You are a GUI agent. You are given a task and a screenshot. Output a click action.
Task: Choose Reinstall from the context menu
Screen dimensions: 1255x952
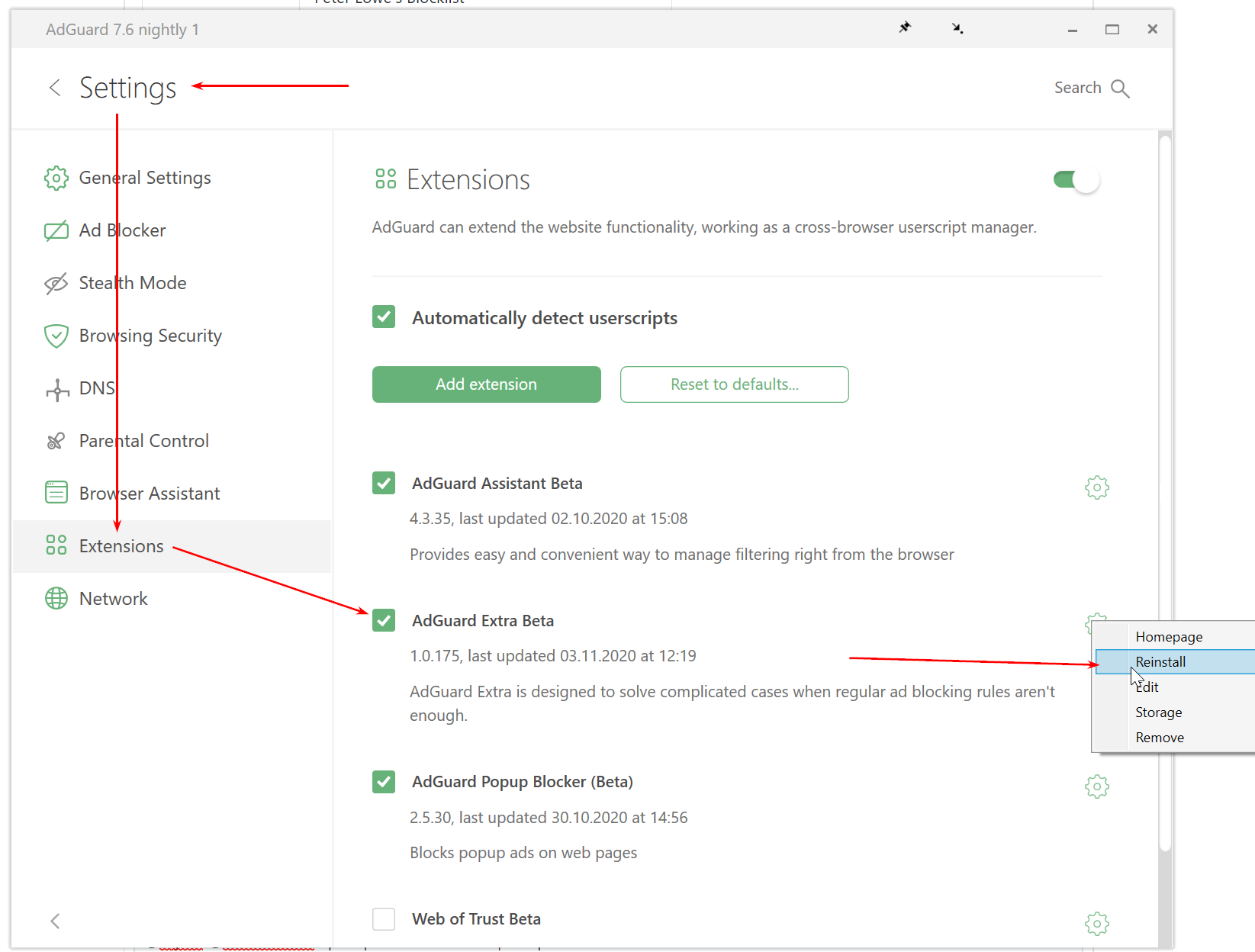(x=1175, y=662)
